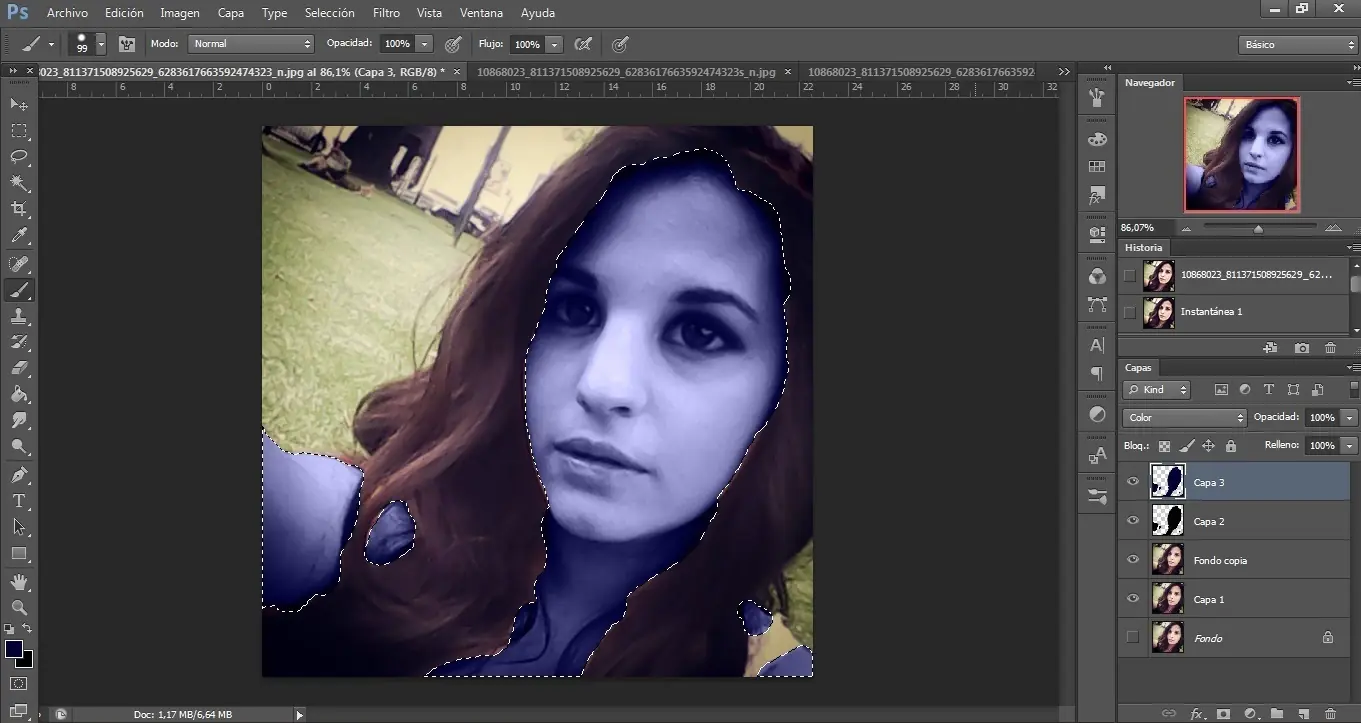Hide the Capa 3 layer

pos(1133,482)
